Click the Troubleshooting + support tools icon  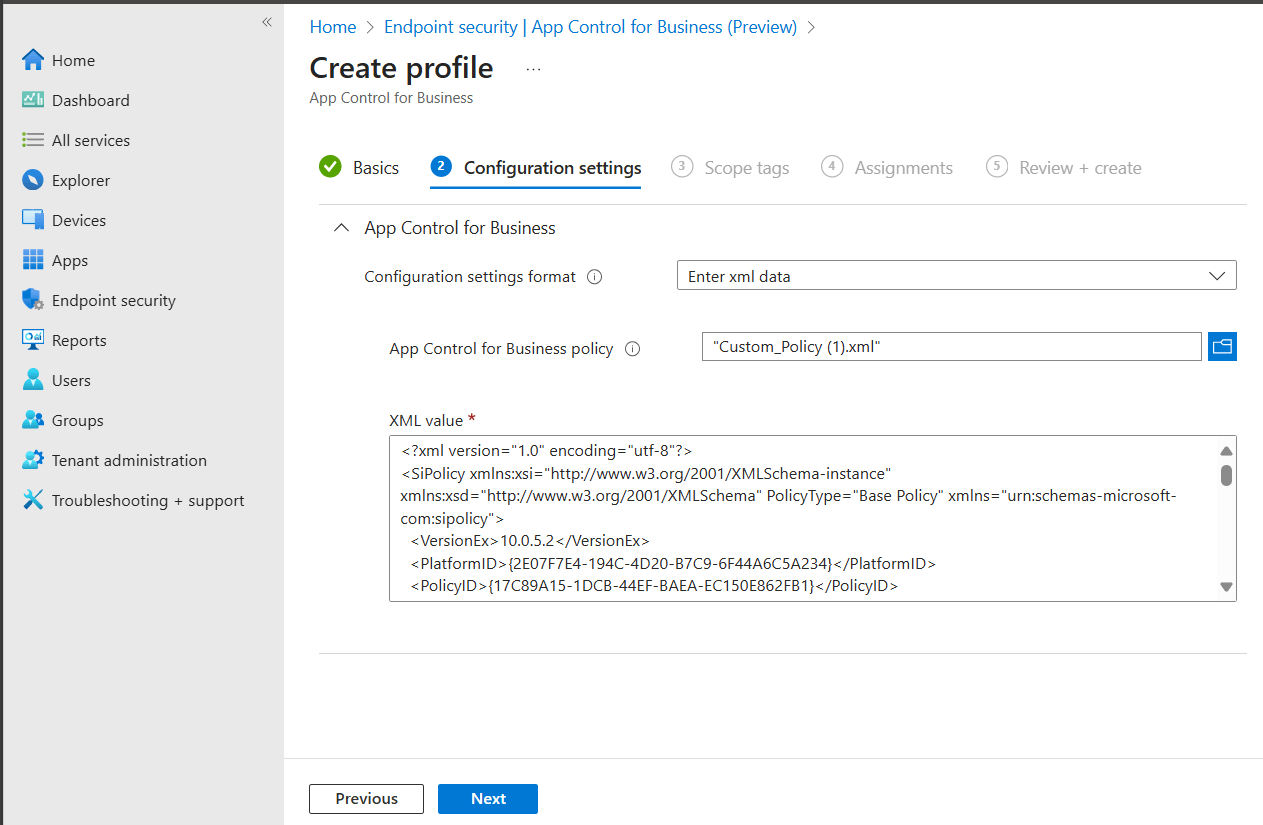33,500
